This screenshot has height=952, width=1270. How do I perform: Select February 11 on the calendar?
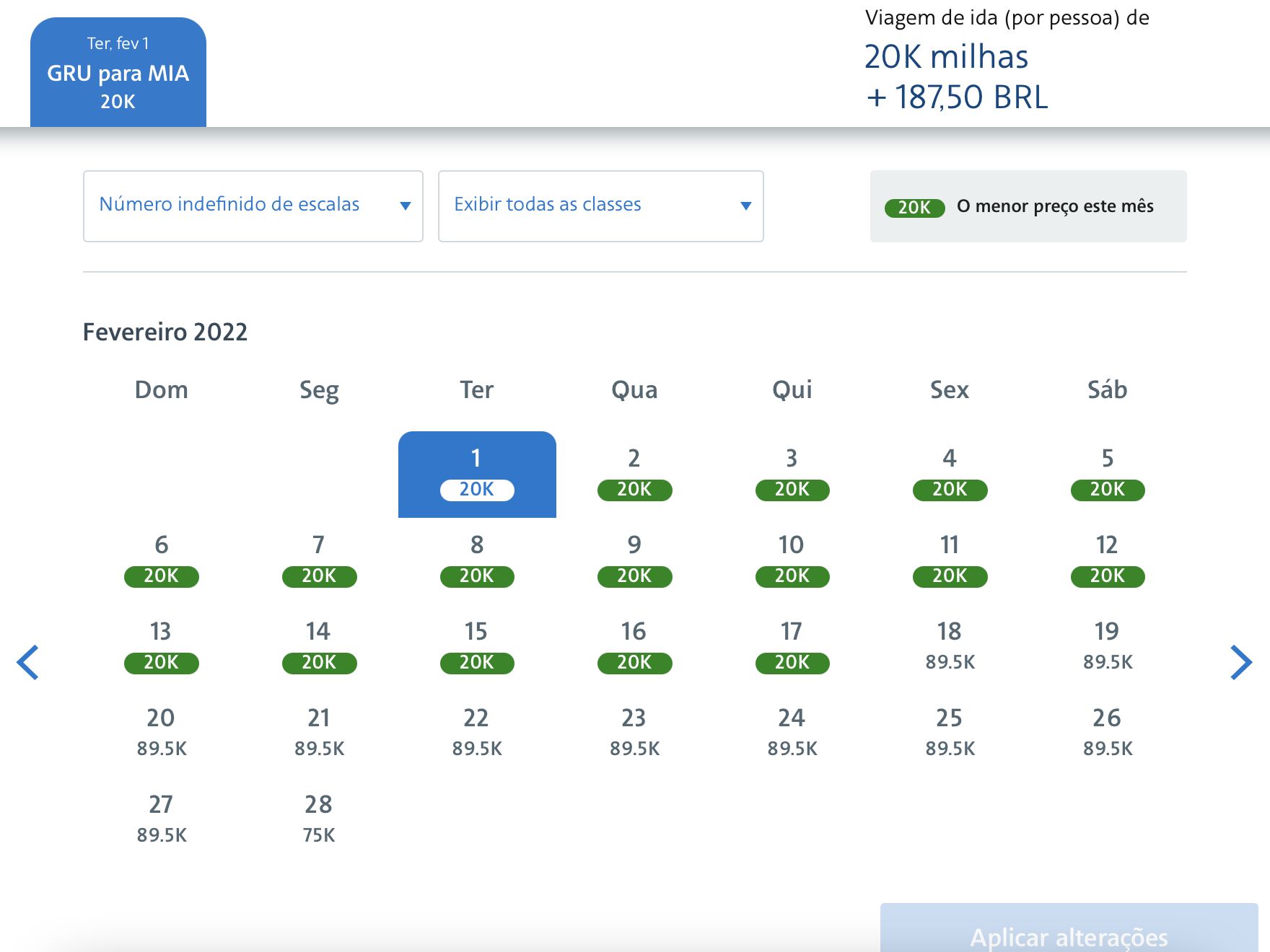coord(950,561)
